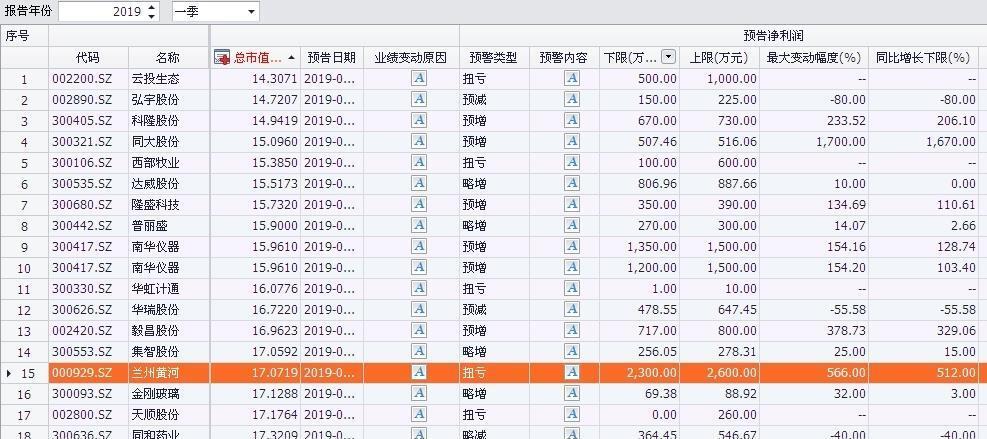
Task: Select stock code 300330.SZ
Action: [82, 288]
